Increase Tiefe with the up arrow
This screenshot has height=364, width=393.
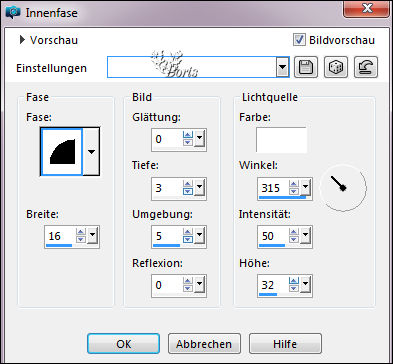pyautogui.click(x=188, y=184)
